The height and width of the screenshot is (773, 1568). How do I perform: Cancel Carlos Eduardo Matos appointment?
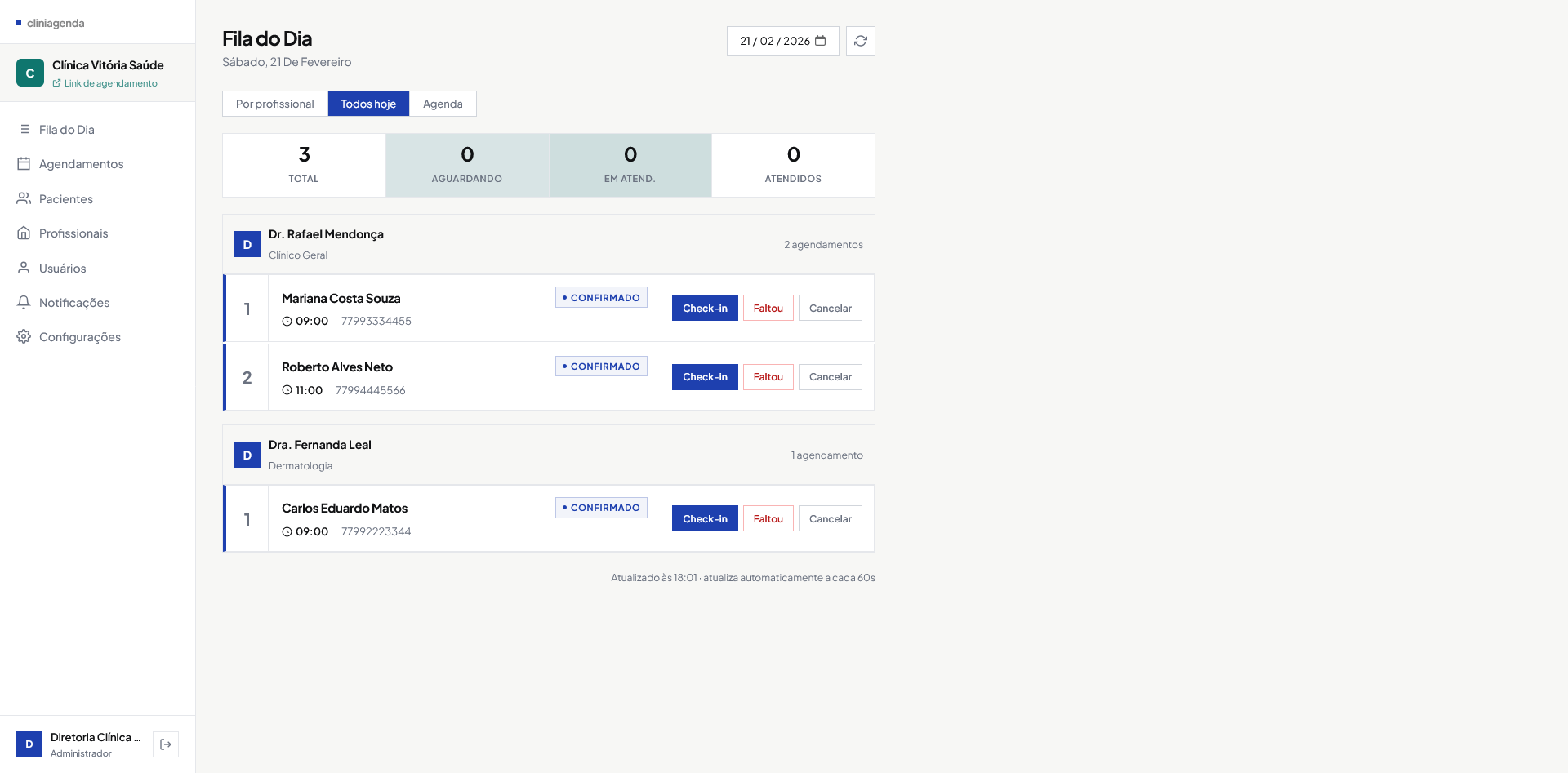(830, 519)
